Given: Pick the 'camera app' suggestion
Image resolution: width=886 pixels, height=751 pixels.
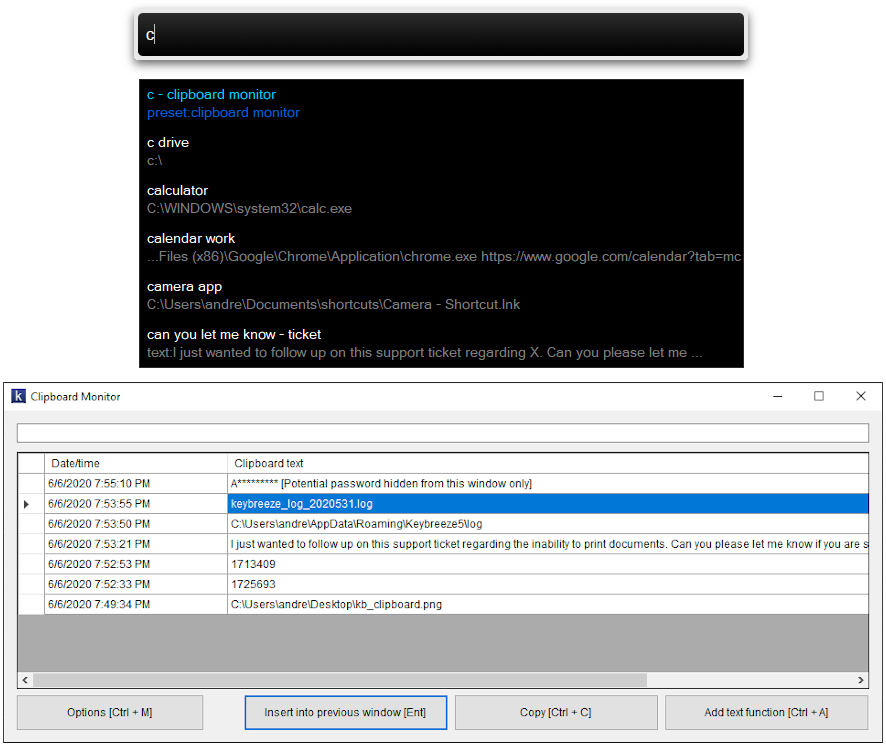Looking at the screenshot, I should 441,296.
